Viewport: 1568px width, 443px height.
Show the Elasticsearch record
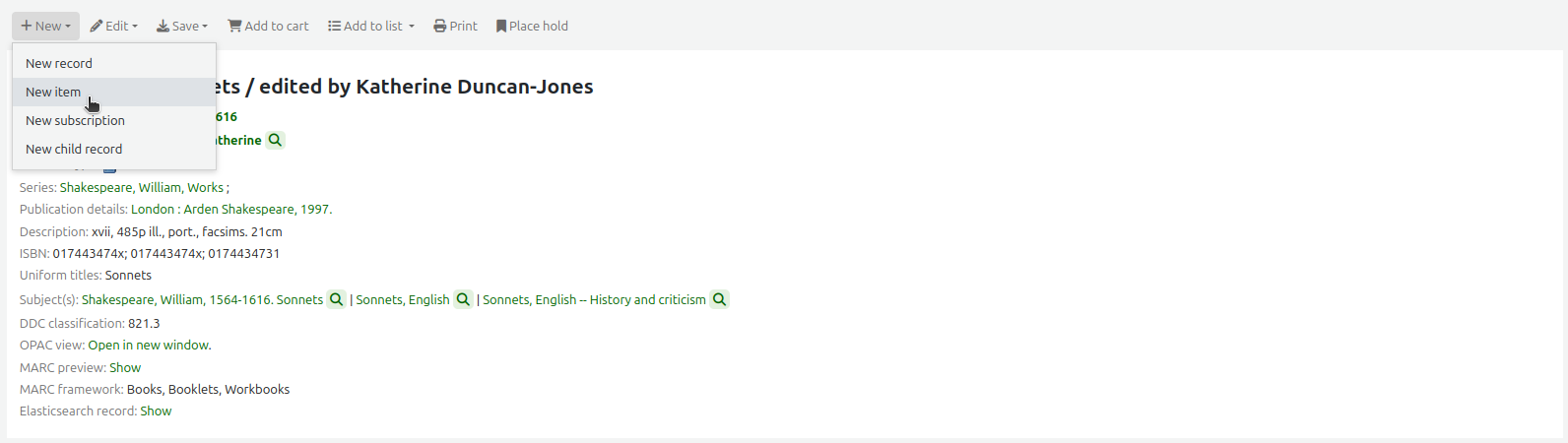point(156,411)
